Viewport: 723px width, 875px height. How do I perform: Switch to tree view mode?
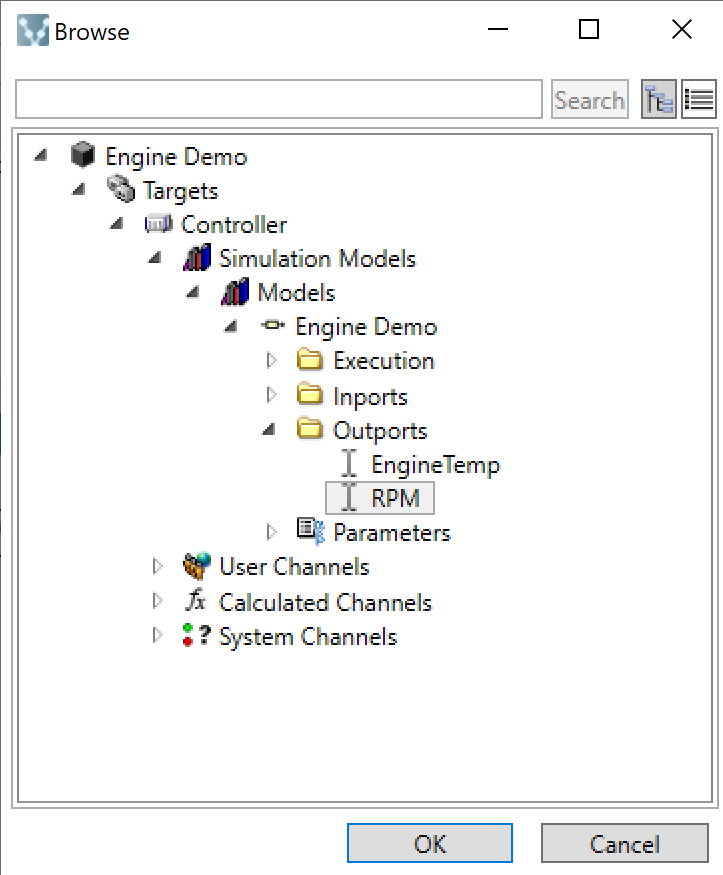659,99
